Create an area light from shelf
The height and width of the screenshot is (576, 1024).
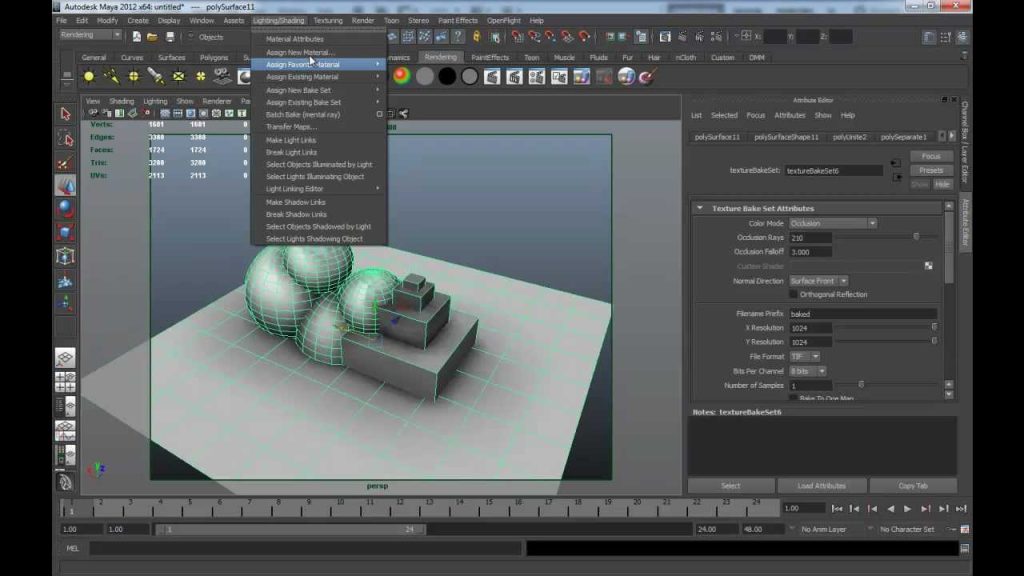[x=178, y=76]
